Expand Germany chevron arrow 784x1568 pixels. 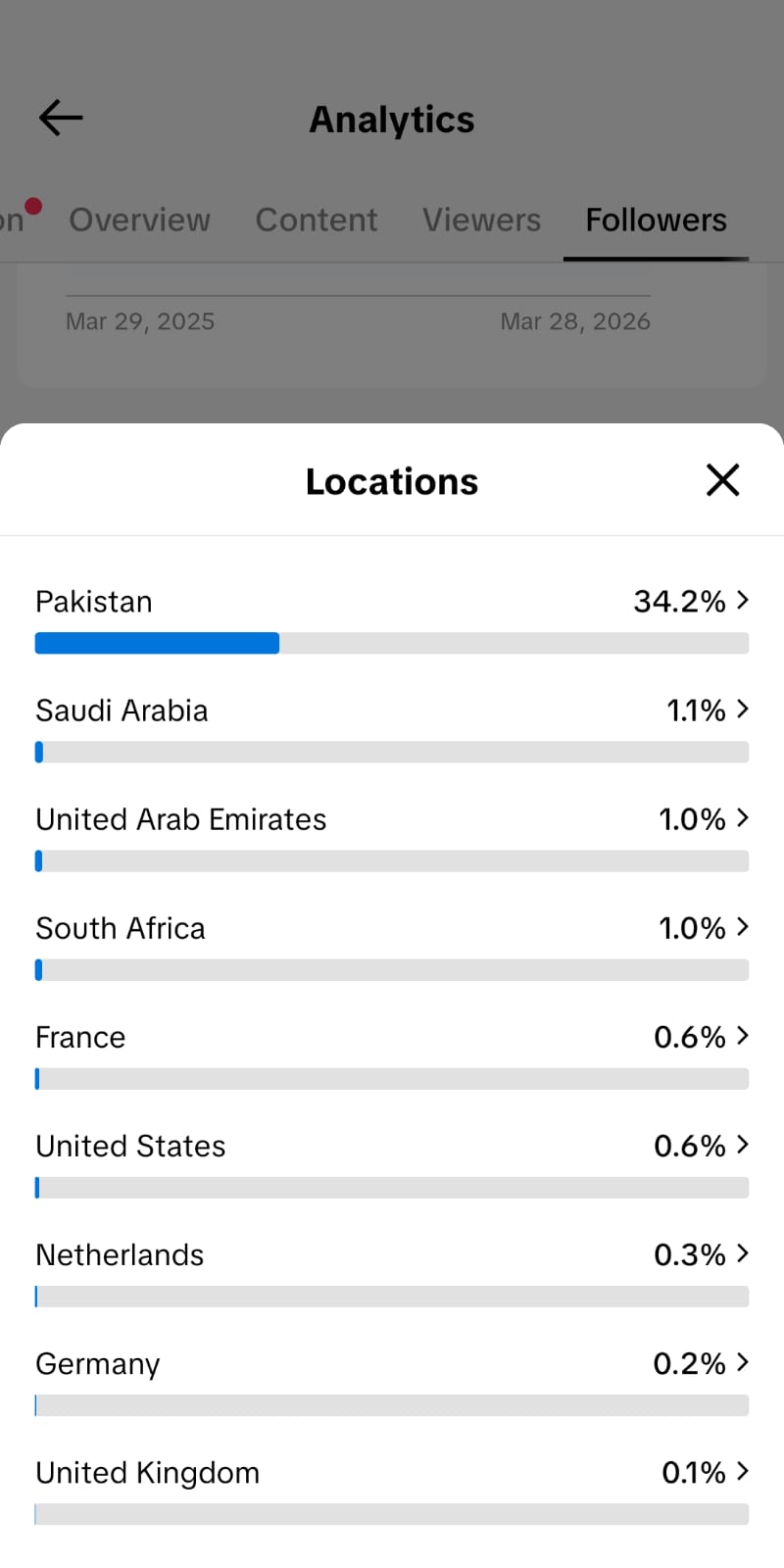coord(743,1361)
